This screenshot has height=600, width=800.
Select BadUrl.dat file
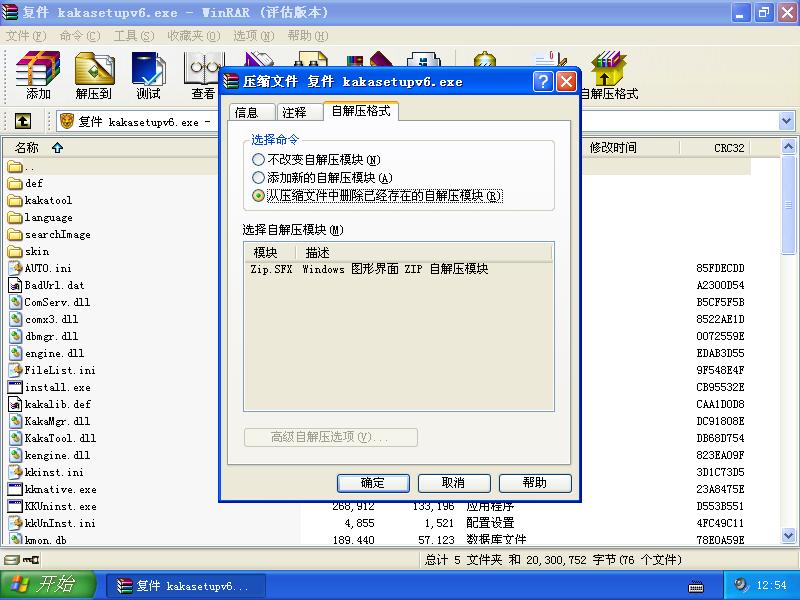click(46, 285)
